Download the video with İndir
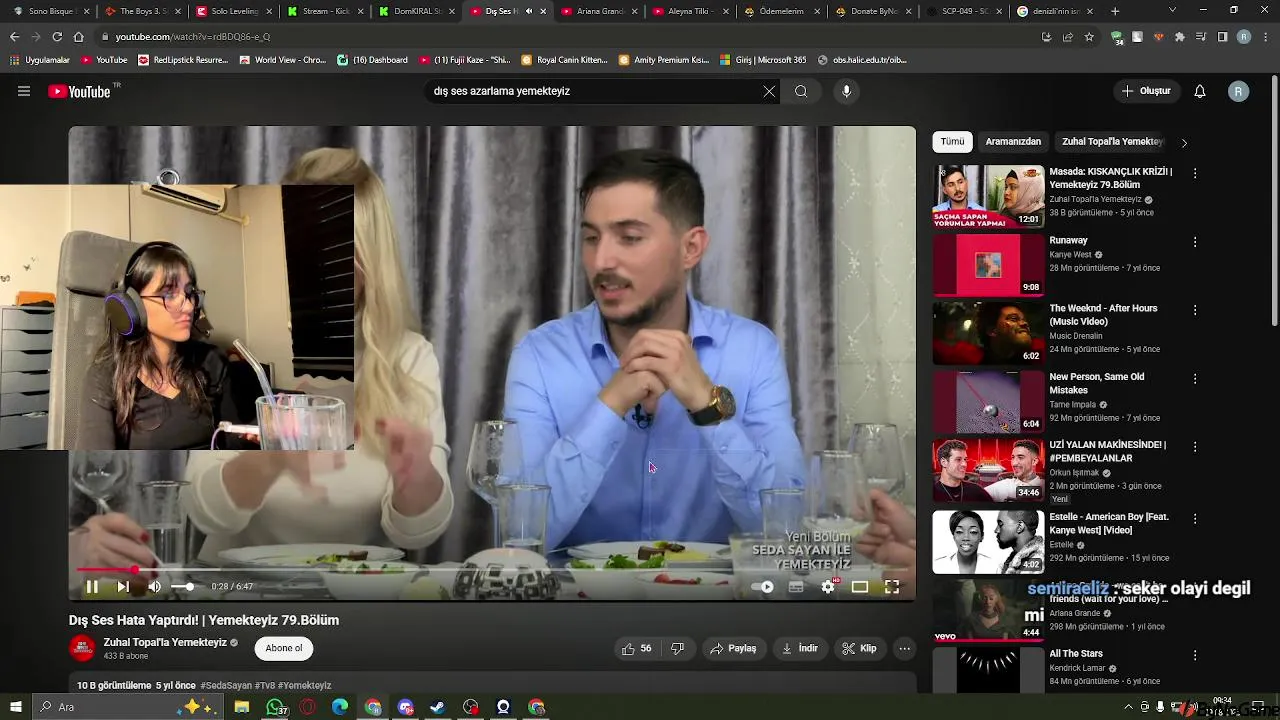 coord(800,648)
